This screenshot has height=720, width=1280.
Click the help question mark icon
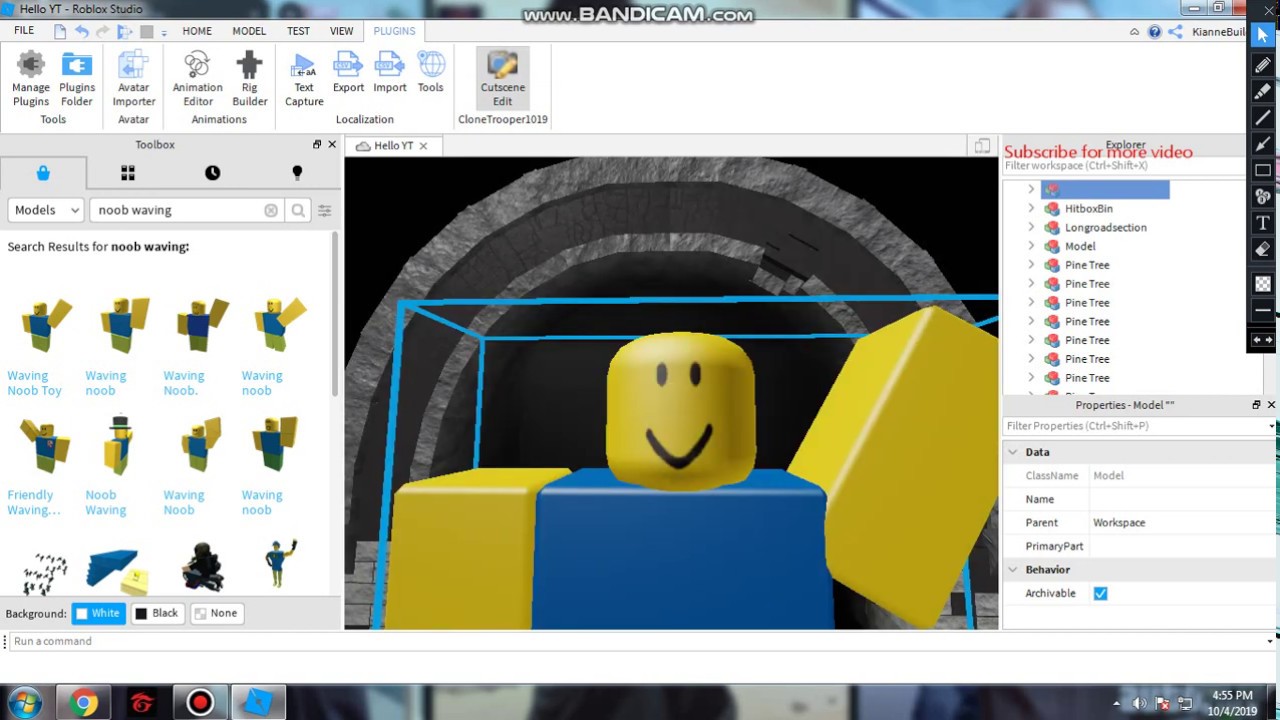tap(1155, 32)
